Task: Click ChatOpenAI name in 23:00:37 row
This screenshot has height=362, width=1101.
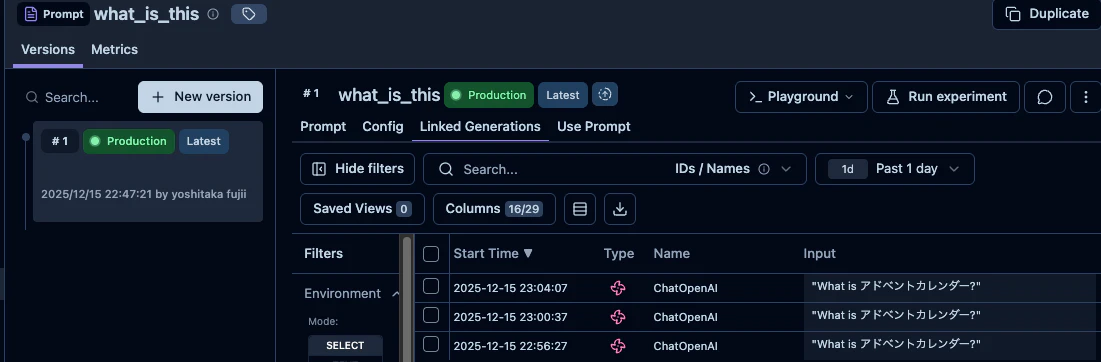Action: pyautogui.click(x=685, y=317)
